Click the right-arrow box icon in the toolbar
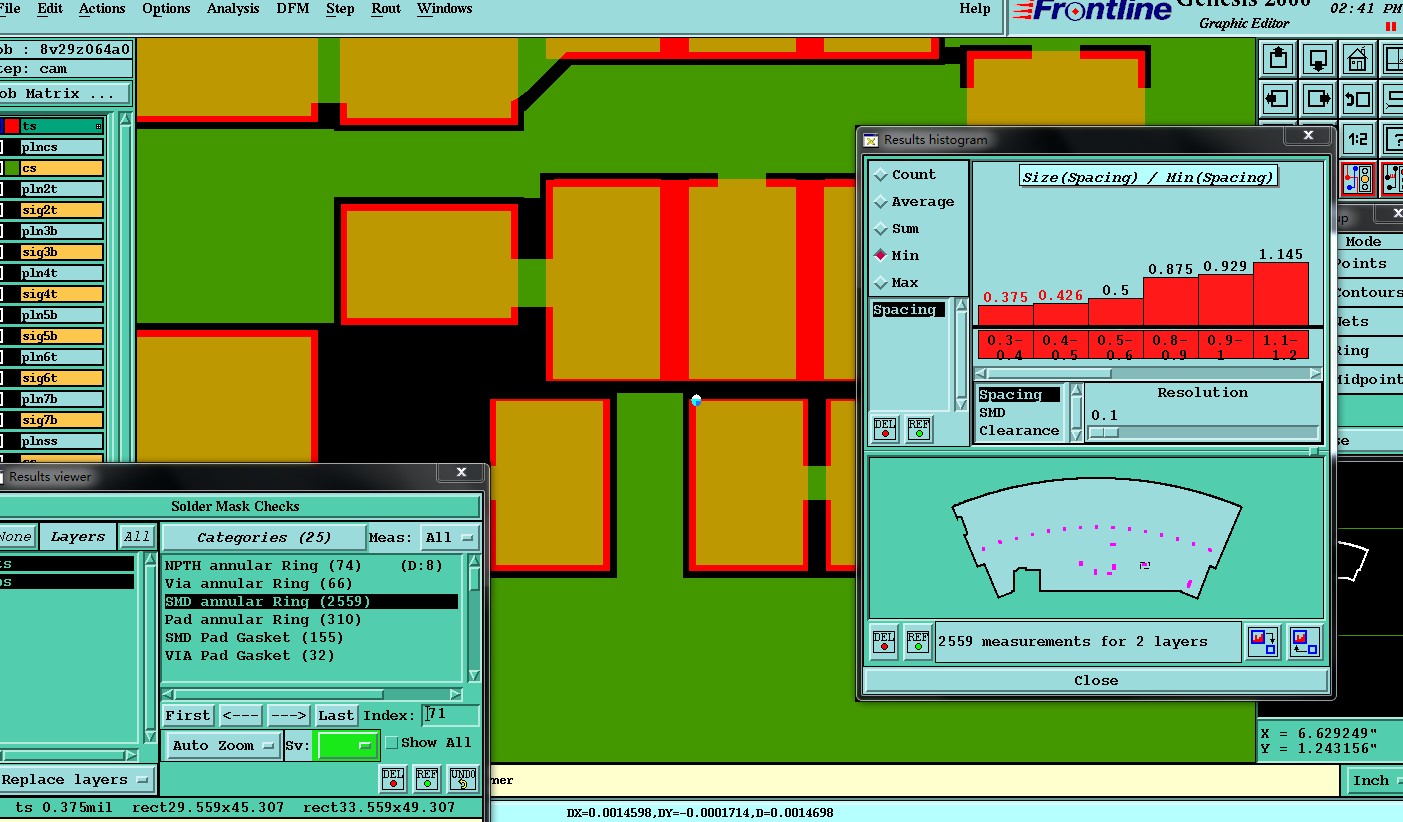 click(1319, 98)
